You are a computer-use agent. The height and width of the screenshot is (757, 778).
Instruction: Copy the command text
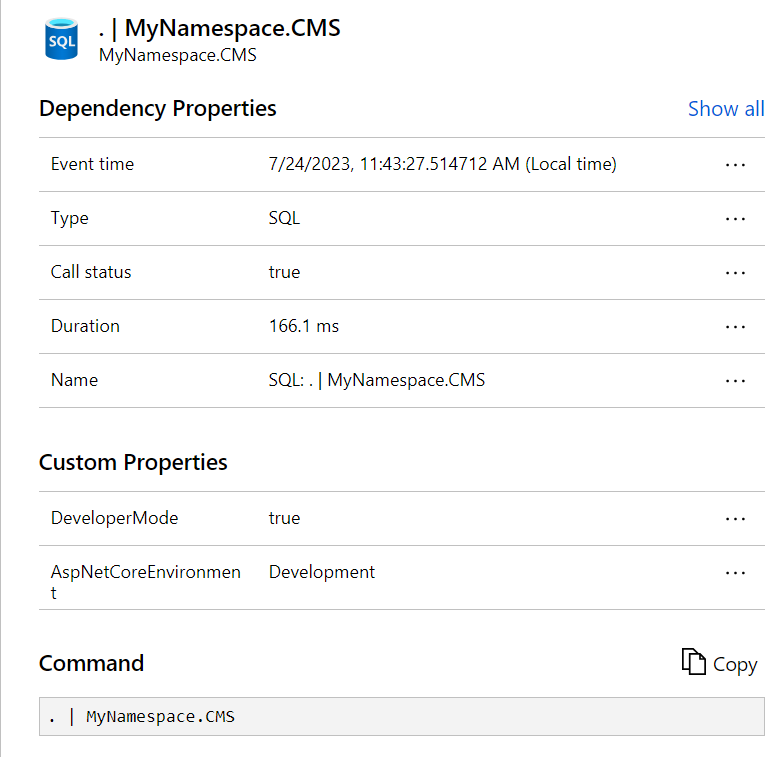pyautogui.click(x=719, y=663)
